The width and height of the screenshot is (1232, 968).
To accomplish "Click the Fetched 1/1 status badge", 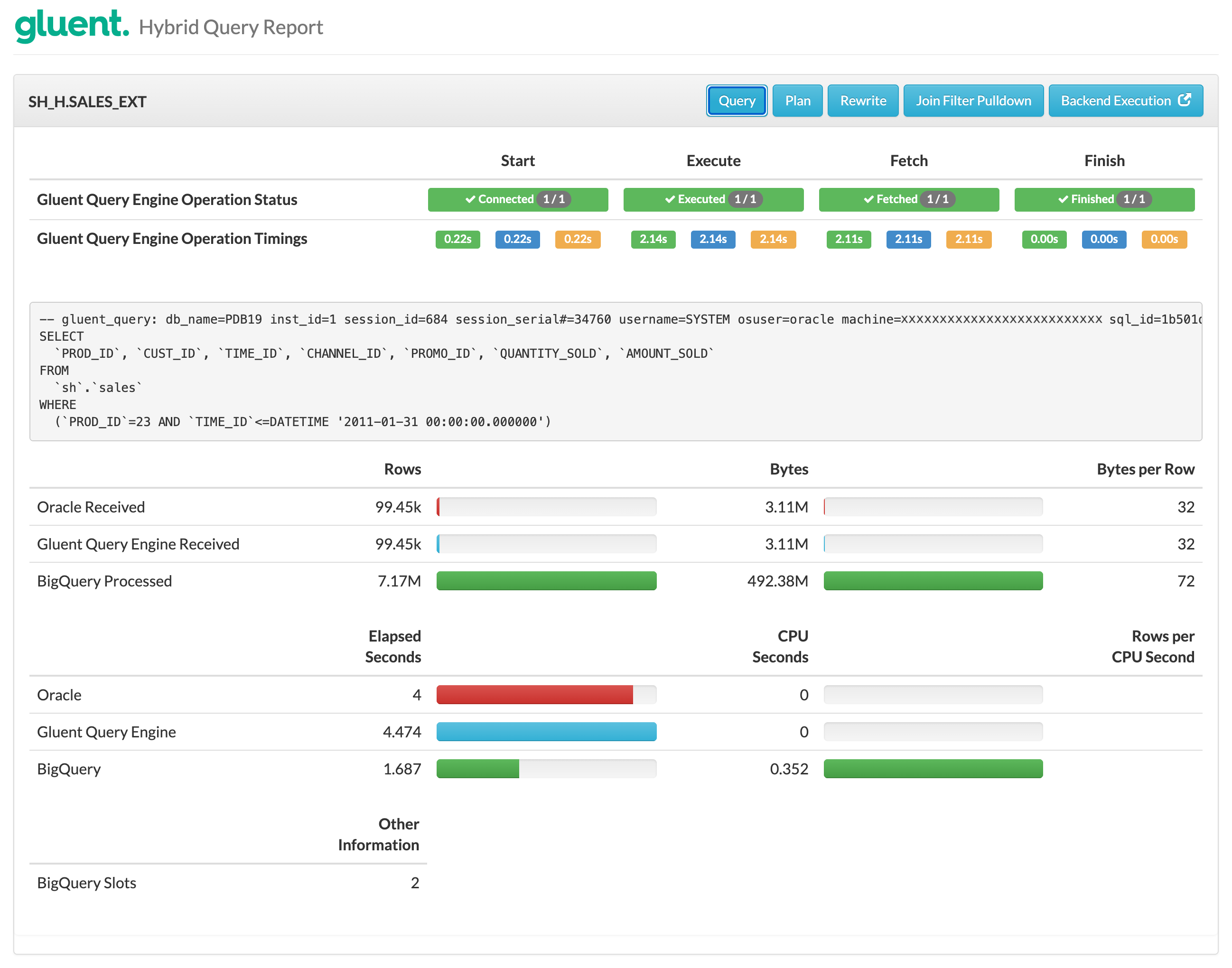I will (909, 199).
